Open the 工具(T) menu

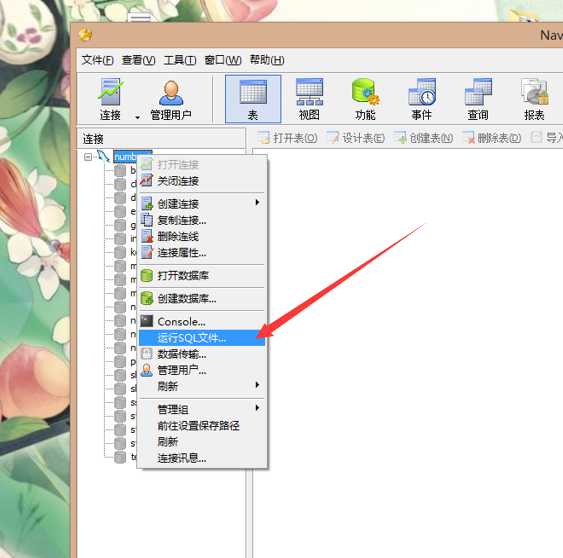click(x=180, y=60)
